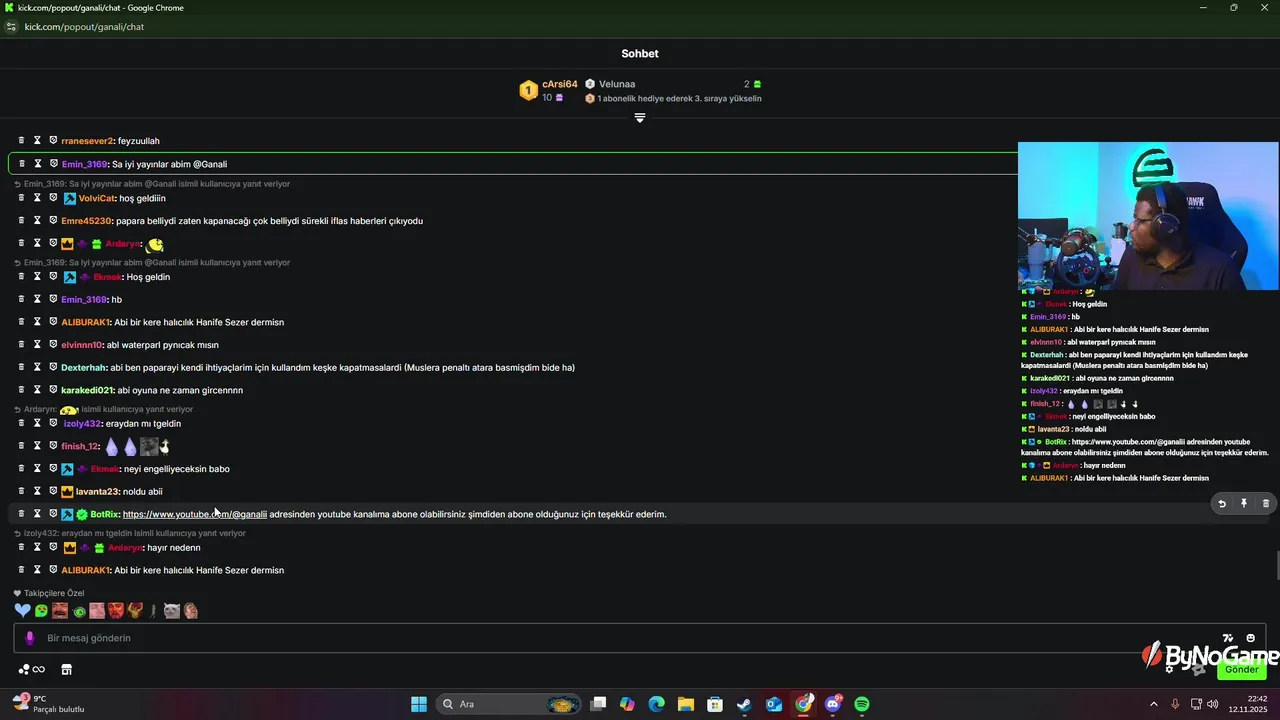Viewport: 1280px width, 720px height.
Task: Click username Emre45230
Action: pyautogui.click(x=87, y=221)
